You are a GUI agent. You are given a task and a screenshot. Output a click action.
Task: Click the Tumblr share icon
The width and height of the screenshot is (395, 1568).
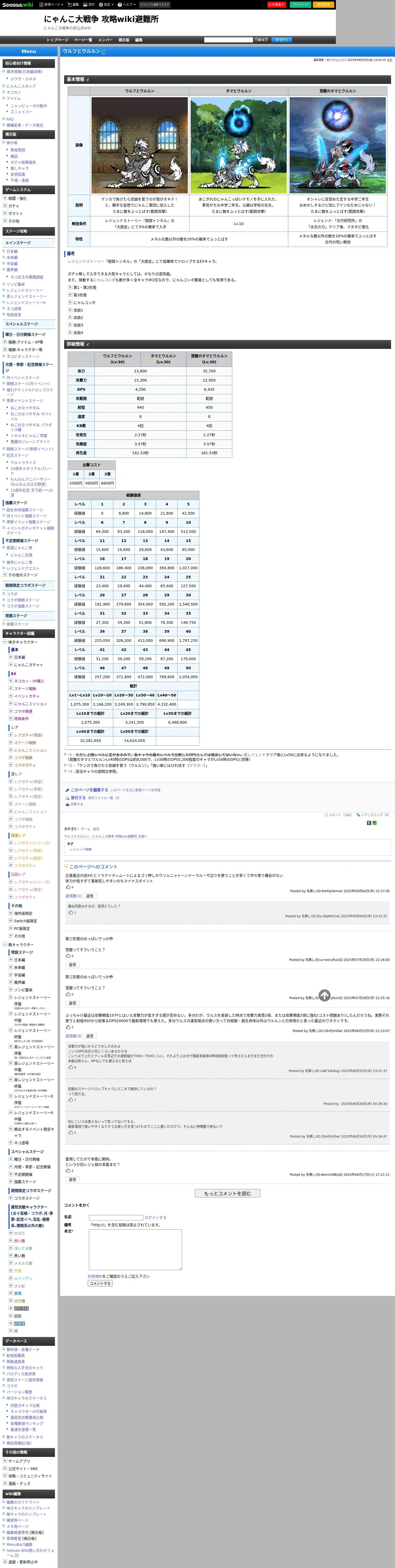369,823
